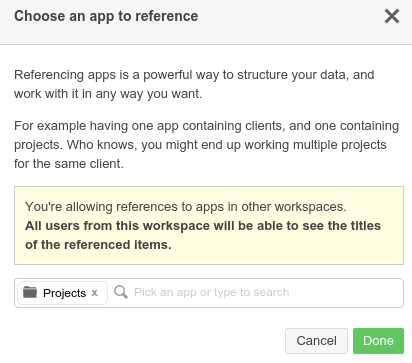Viewport: 412px width, 363px height.
Task: Confirm selection with the Done button
Action: click(x=378, y=341)
